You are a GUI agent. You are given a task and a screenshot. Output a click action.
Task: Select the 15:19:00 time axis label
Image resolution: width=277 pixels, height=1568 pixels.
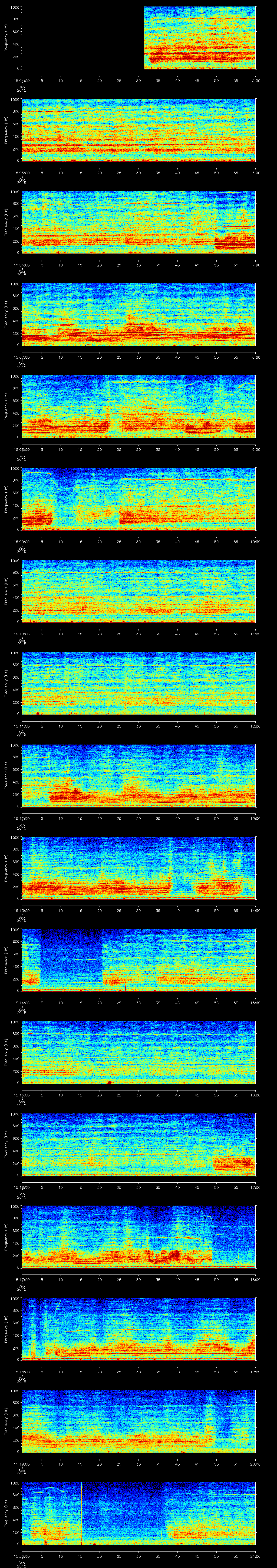point(22,1464)
